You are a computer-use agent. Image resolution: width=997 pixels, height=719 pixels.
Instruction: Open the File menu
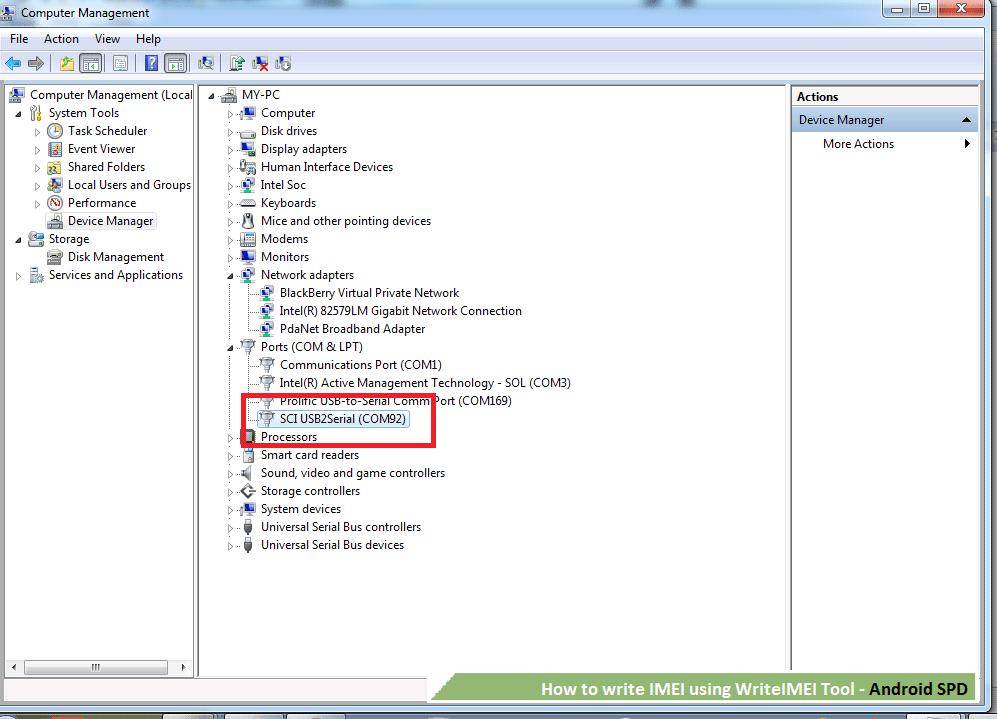19,39
